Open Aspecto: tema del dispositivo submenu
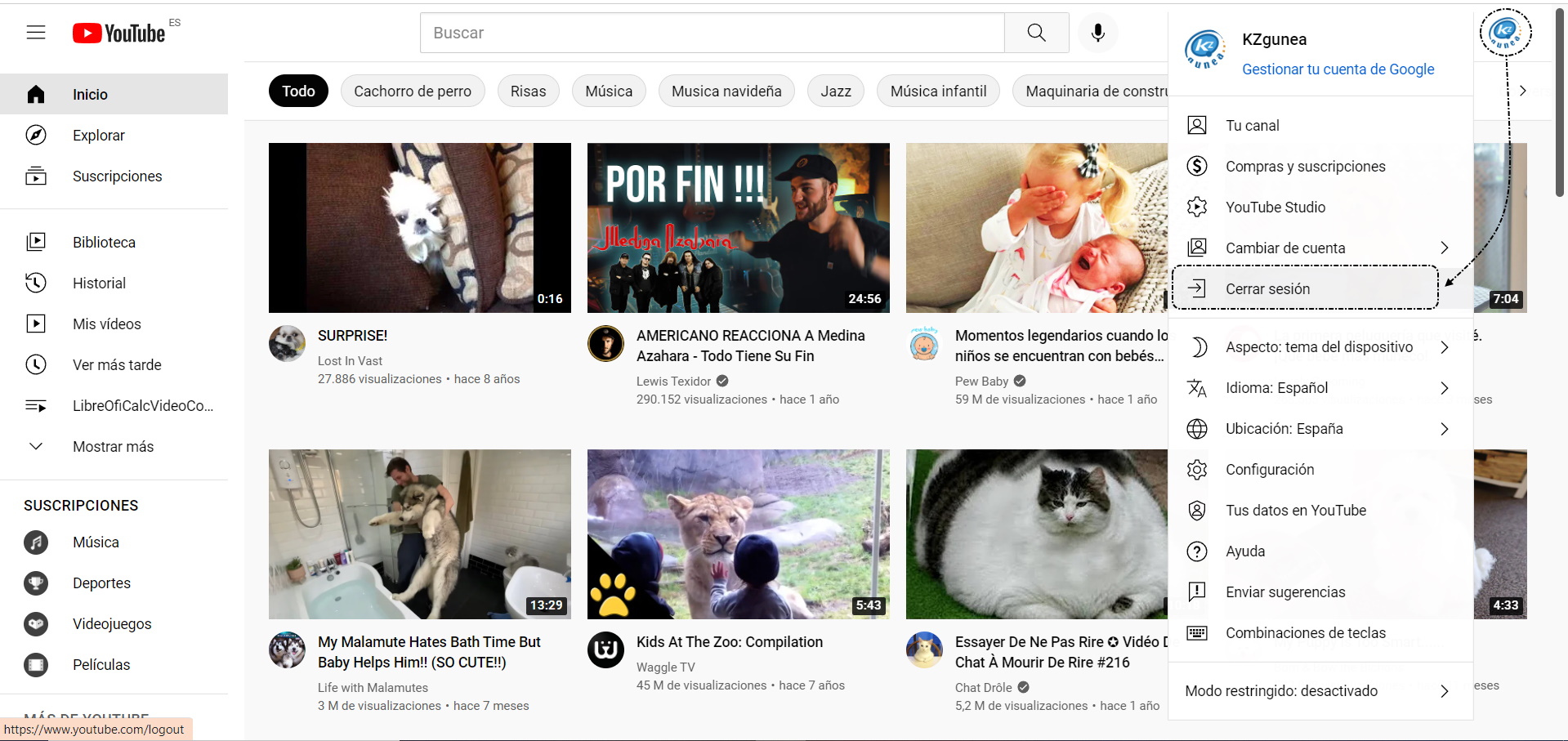Screen dimensions: 1568x741 coord(1320,346)
